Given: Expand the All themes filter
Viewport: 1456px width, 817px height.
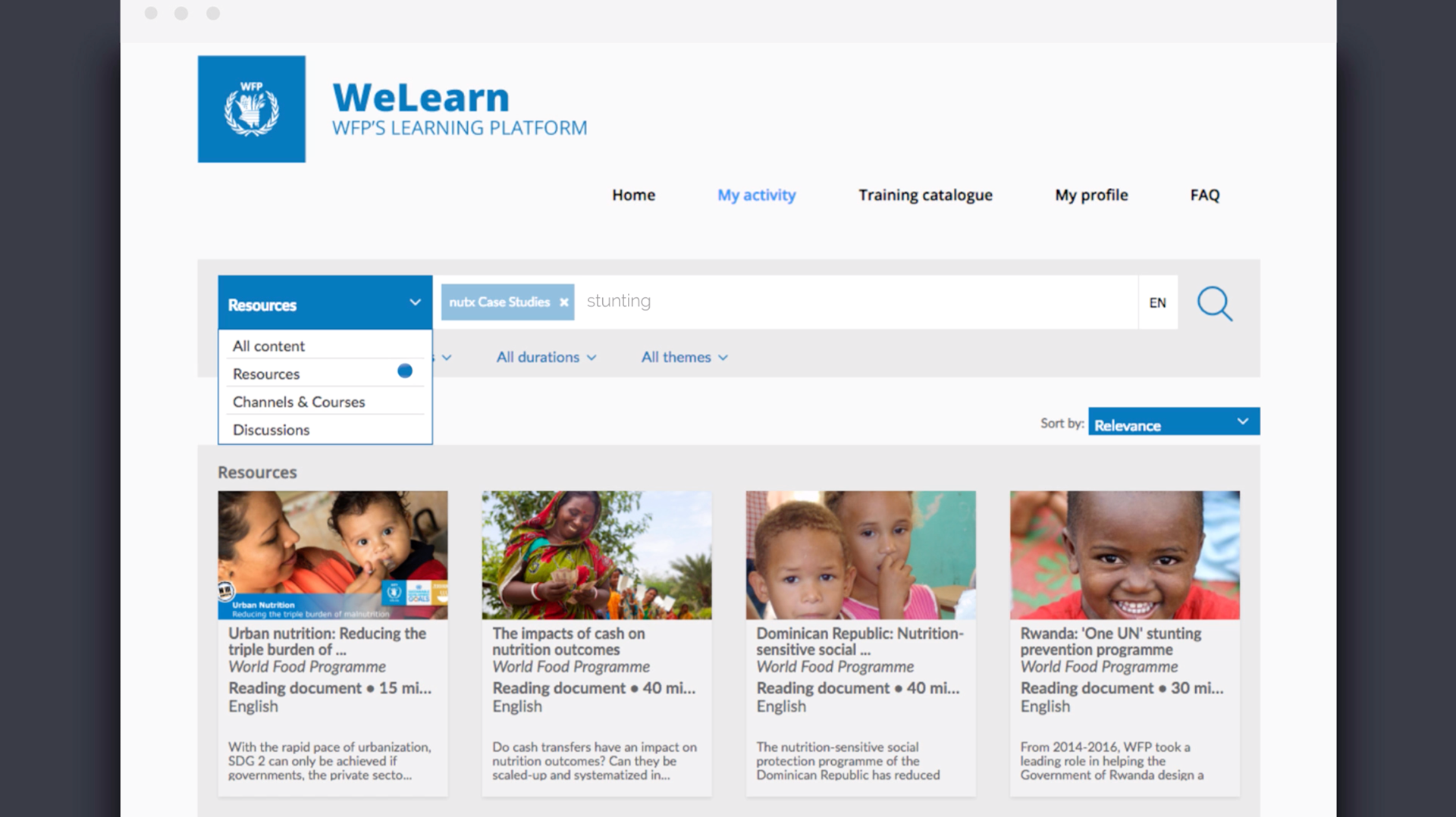Looking at the screenshot, I should pos(684,357).
